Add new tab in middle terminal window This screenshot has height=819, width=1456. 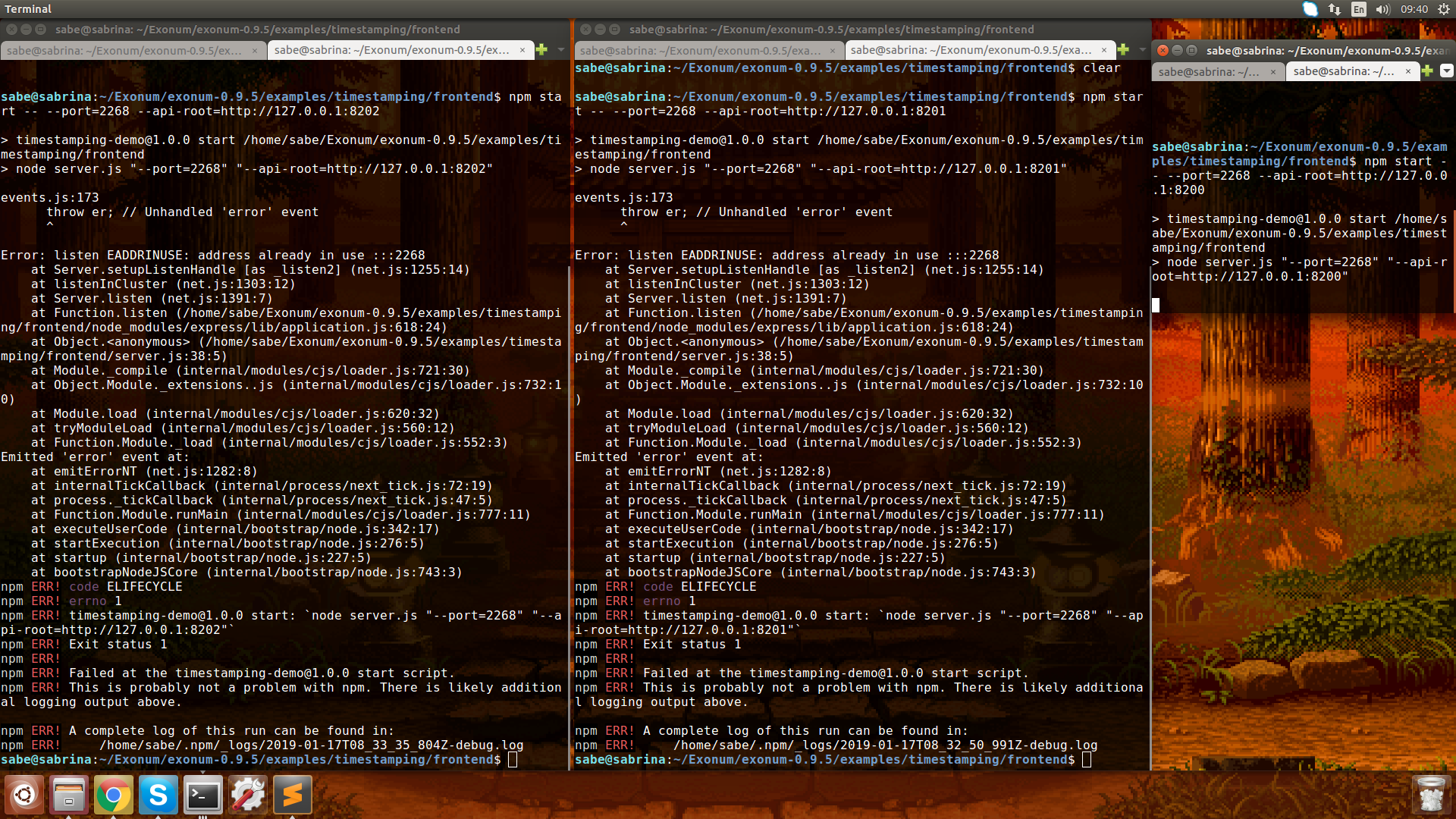pos(1123,50)
